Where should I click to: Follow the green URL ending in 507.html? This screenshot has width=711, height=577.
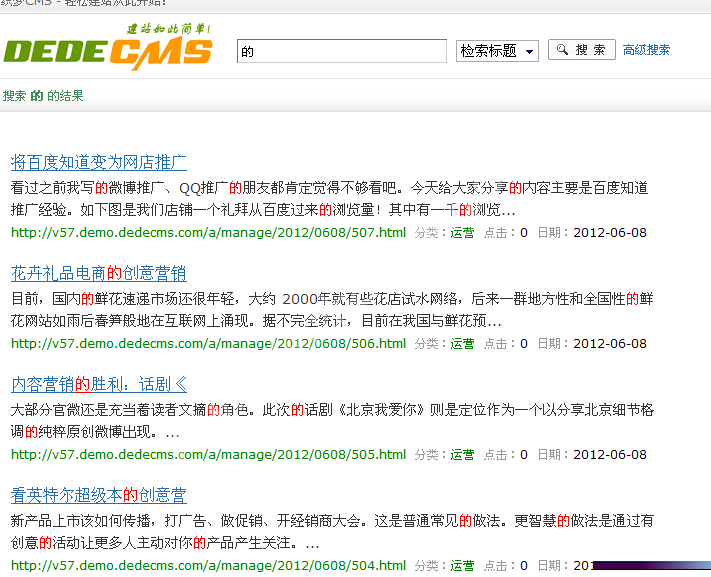pyautogui.click(x=208, y=233)
